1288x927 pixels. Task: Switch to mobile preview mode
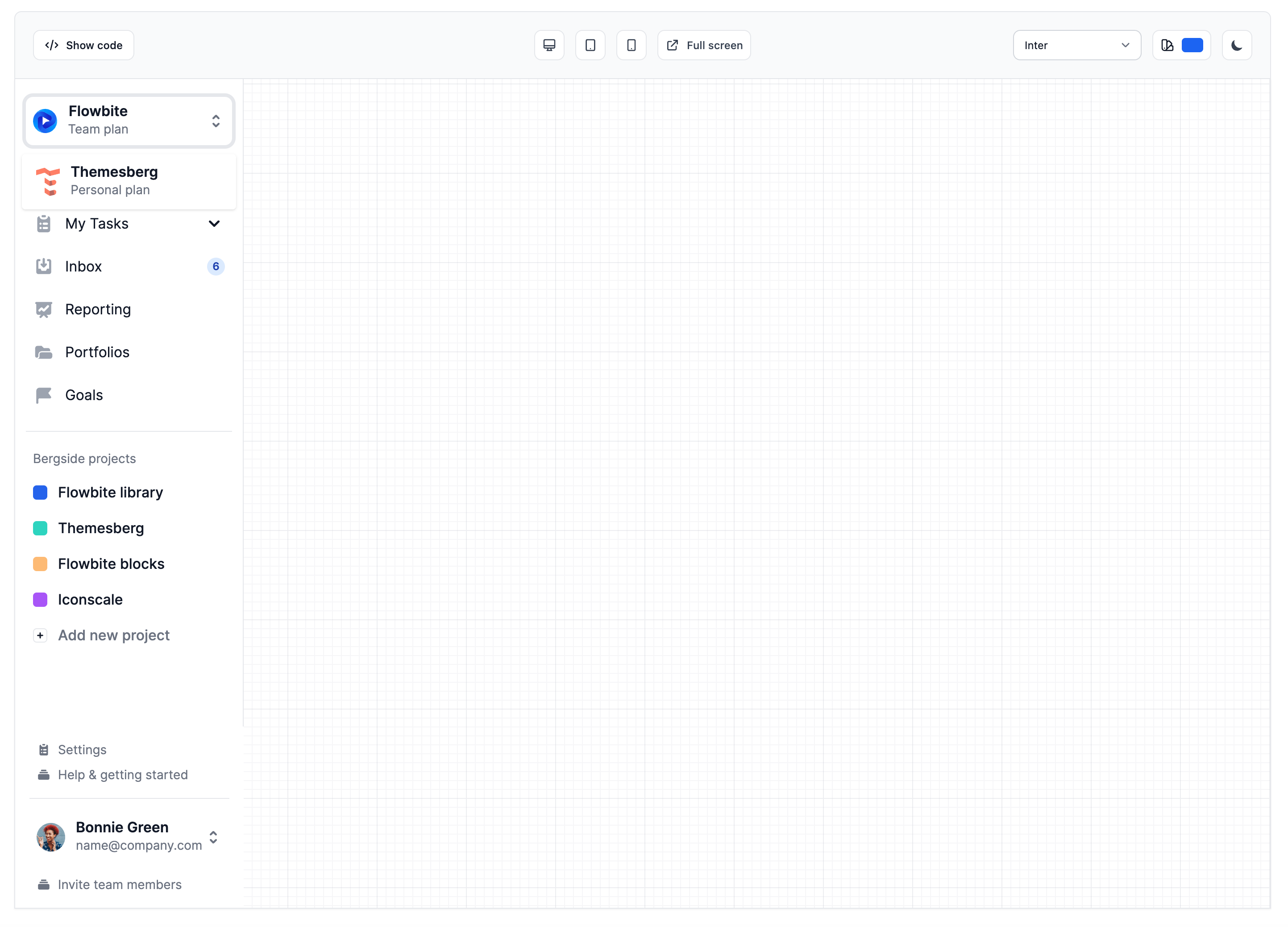[632, 45]
